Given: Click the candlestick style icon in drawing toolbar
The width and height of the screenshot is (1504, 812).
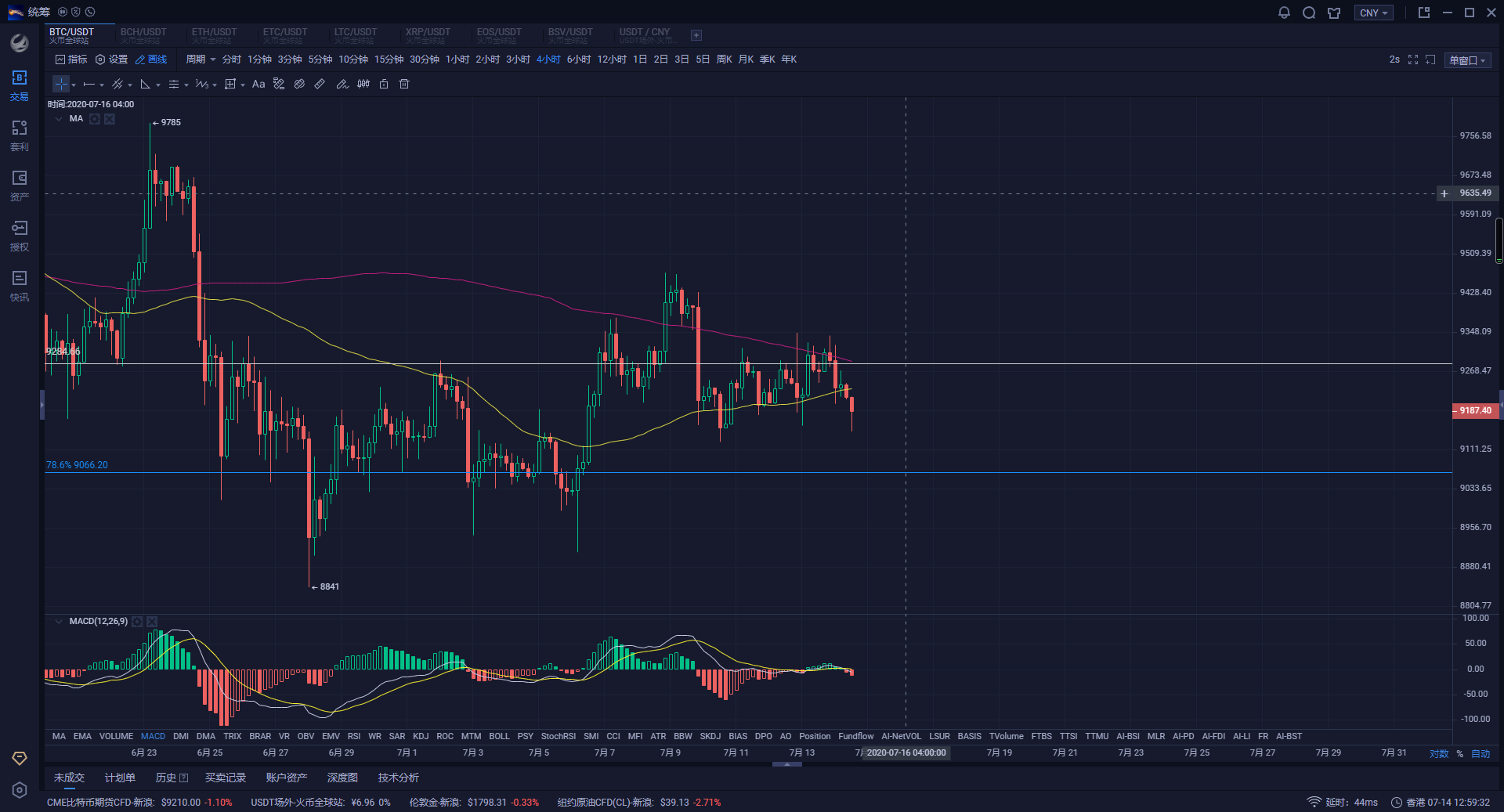Looking at the screenshot, I should (363, 84).
